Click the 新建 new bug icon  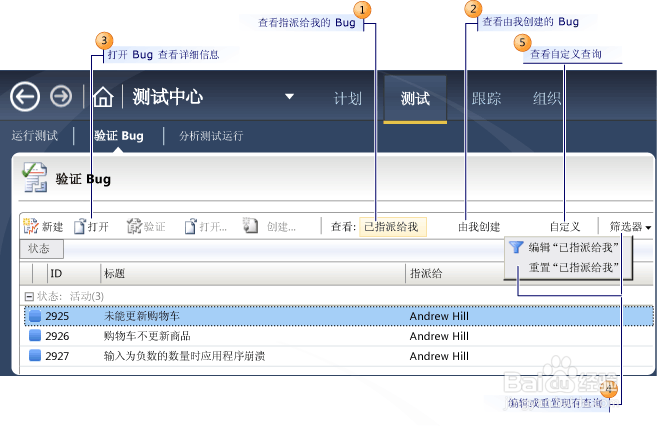coord(31,226)
